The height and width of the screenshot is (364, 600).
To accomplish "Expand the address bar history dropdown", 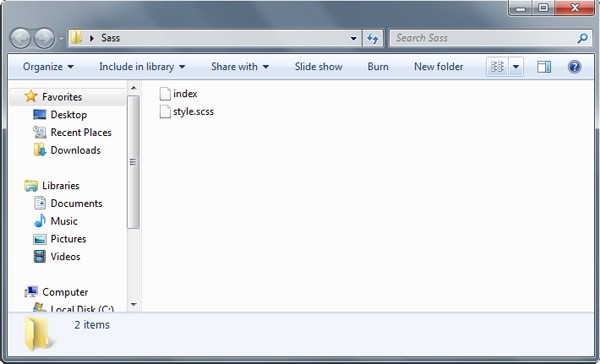I will [x=354, y=38].
